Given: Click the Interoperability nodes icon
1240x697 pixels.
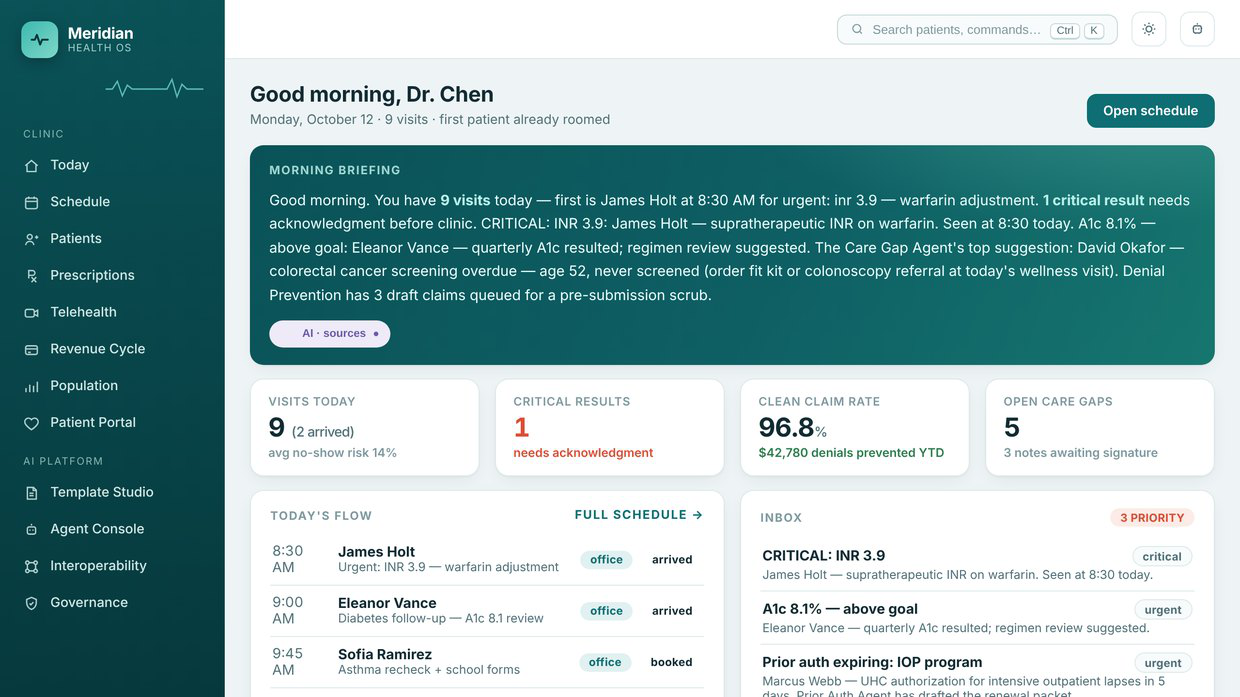Looking at the screenshot, I should pos(31,566).
